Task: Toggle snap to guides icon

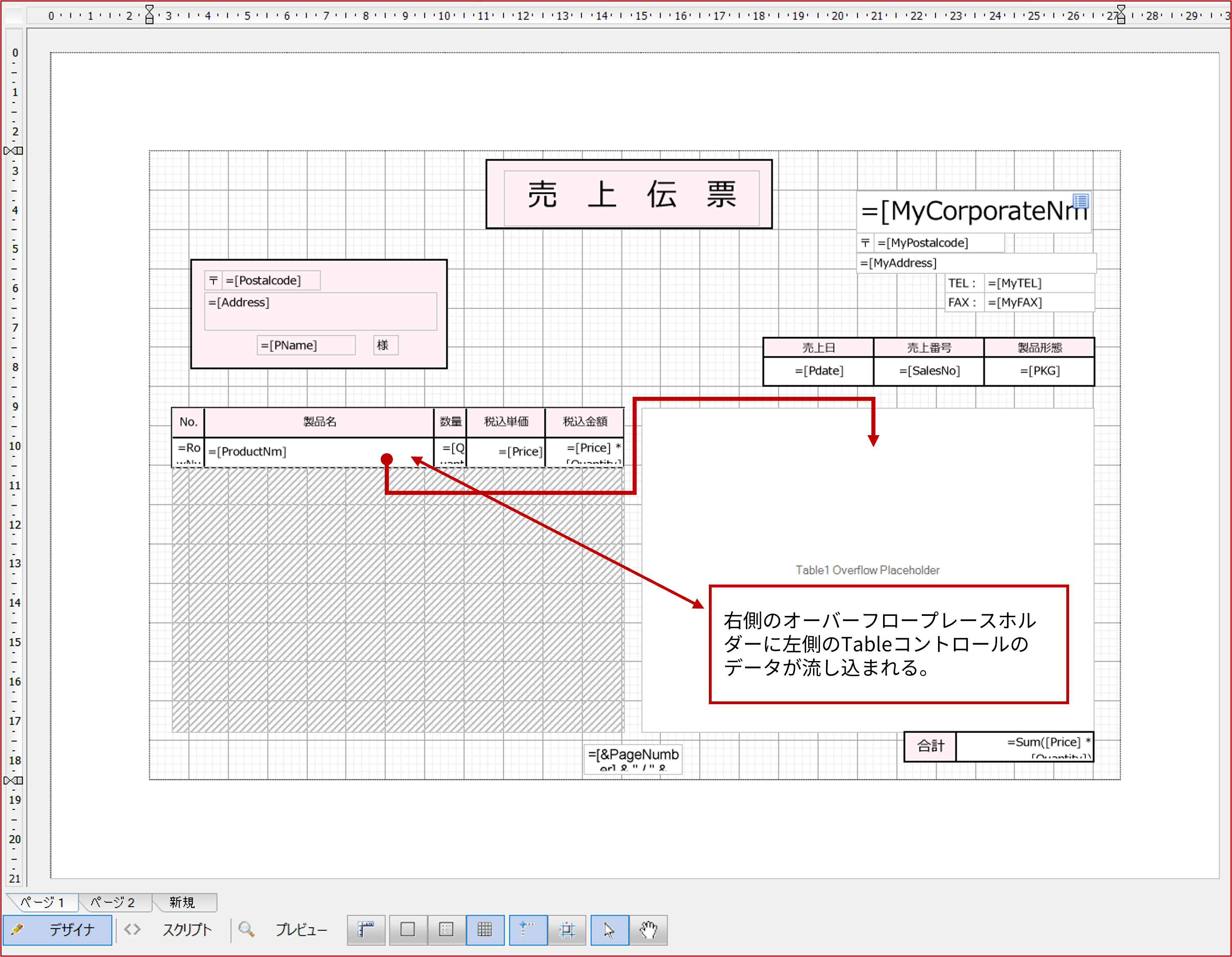Action: (x=567, y=930)
